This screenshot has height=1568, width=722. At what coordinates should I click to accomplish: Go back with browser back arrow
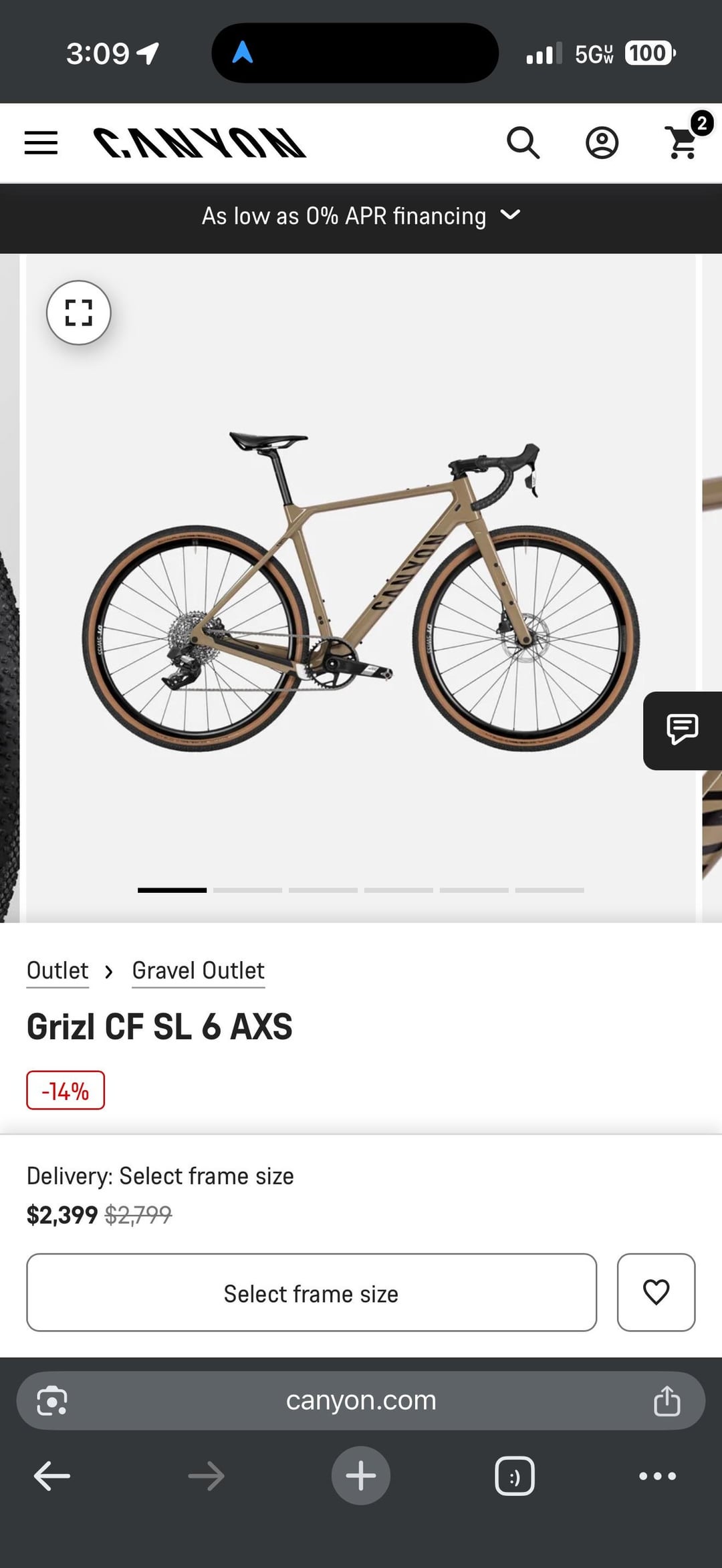coord(52,1476)
